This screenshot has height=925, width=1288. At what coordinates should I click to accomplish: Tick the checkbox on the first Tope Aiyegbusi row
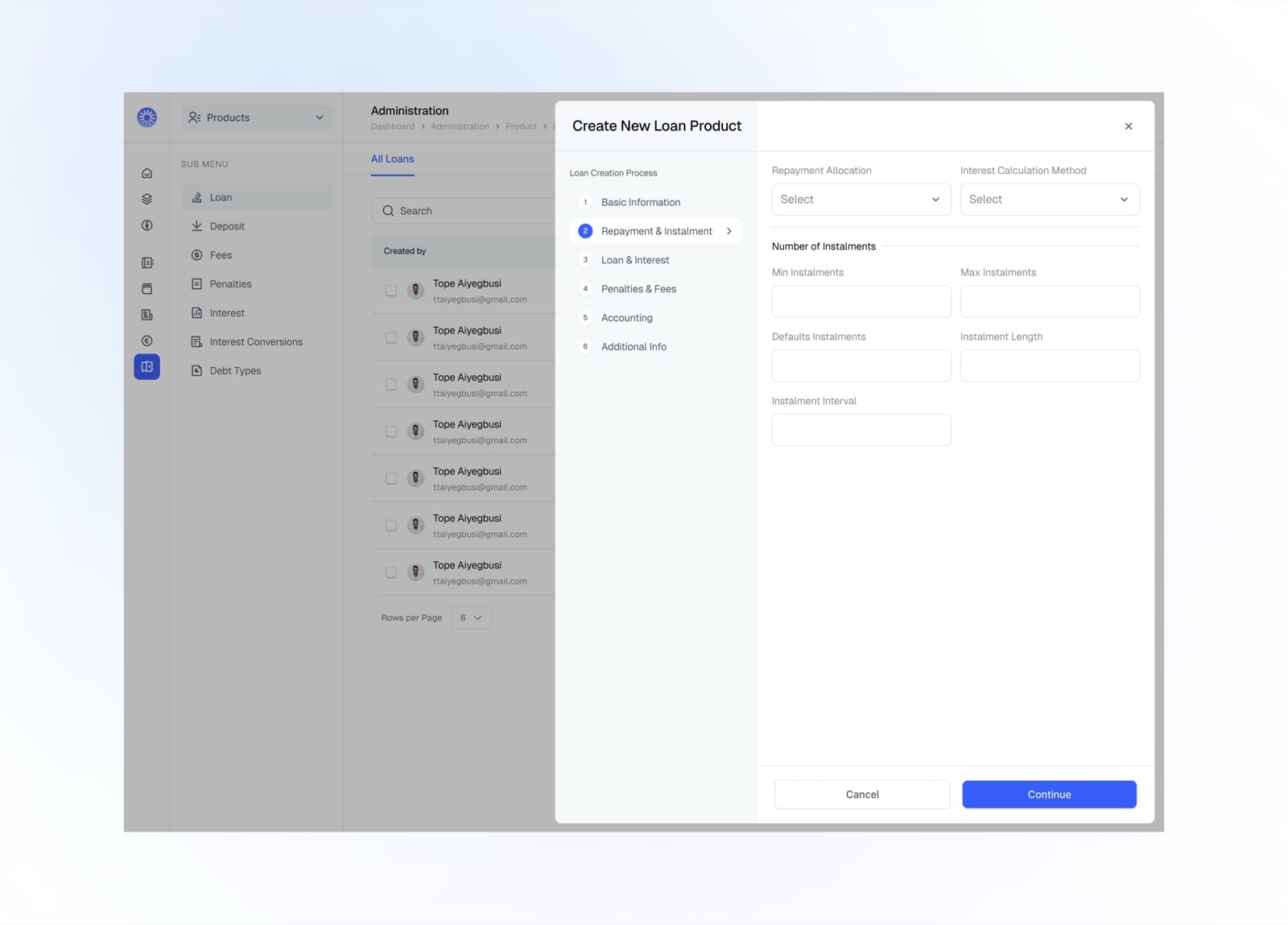pyautogui.click(x=391, y=291)
